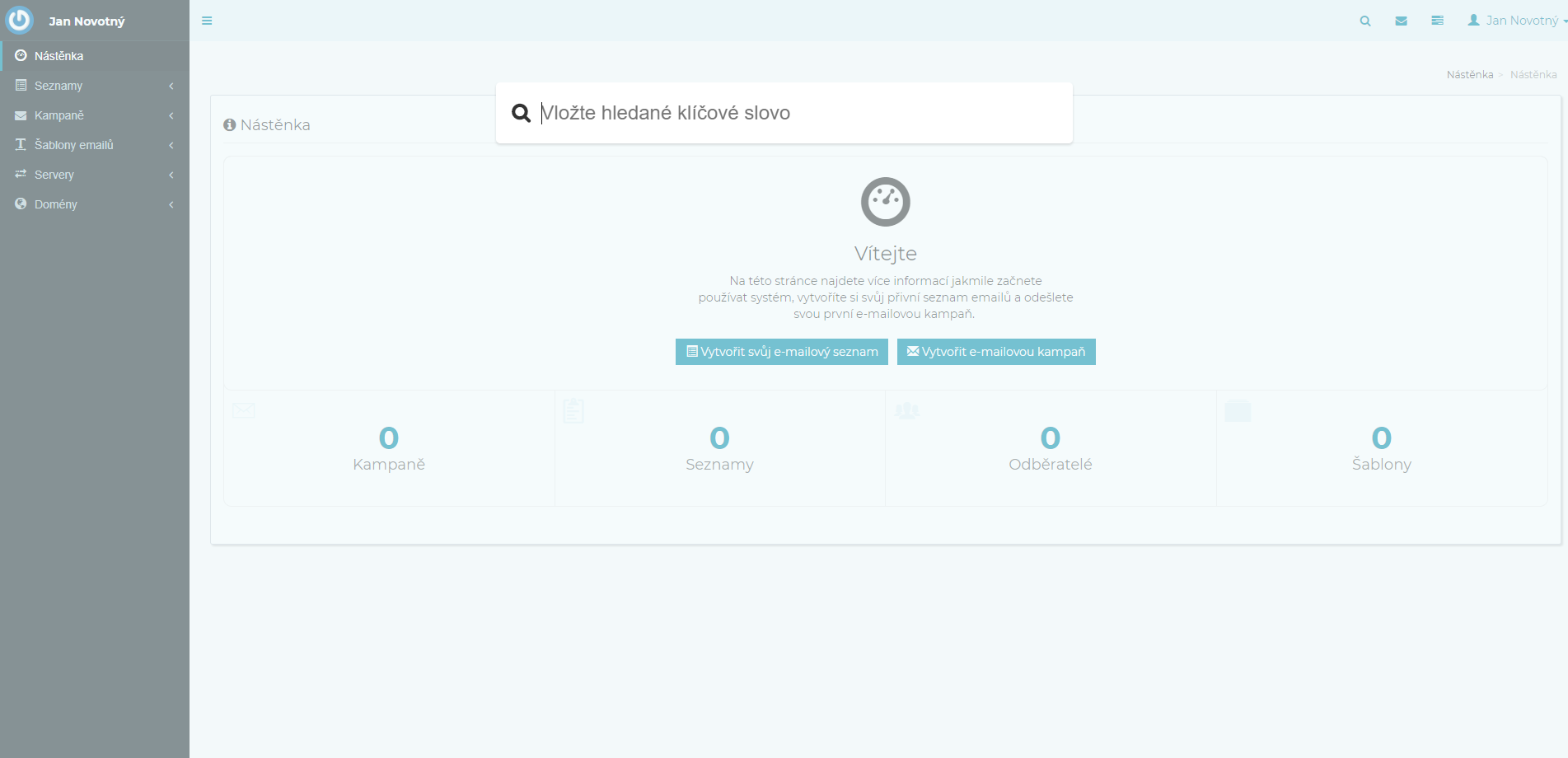Click the faded template icon in Šablony card
The width and height of the screenshot is (1568, 758).
tap(1238, 410)
